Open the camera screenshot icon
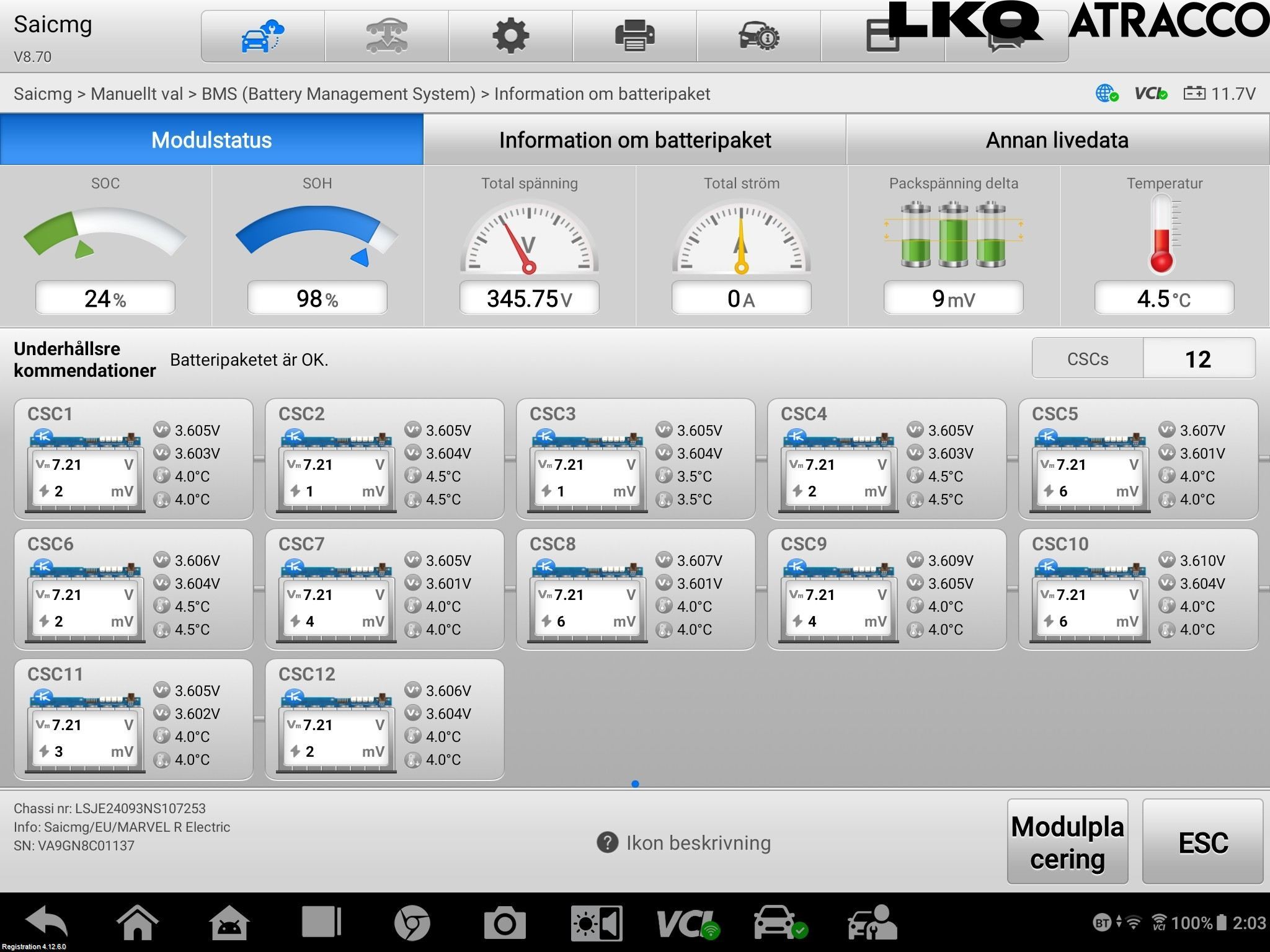This screenshot has height=952, width=1270. click(504, 923)
